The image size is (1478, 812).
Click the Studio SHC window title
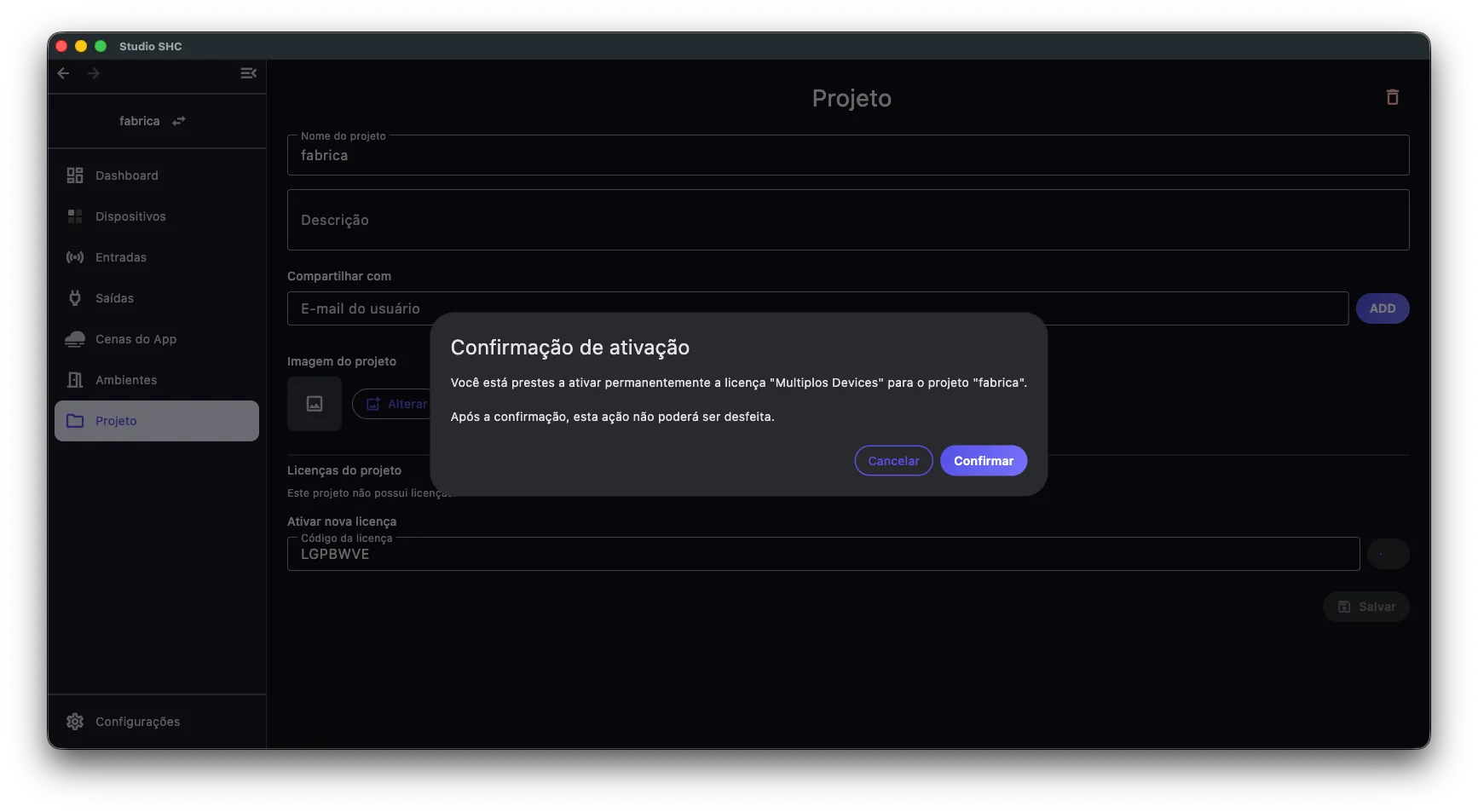click(151, 46)
